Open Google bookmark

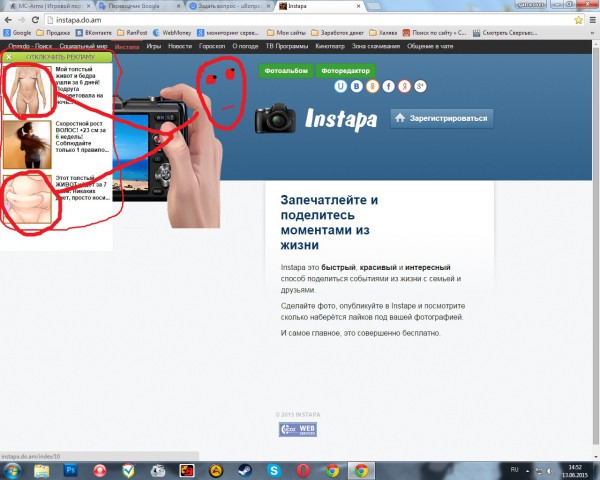click(x=17, y=33)
